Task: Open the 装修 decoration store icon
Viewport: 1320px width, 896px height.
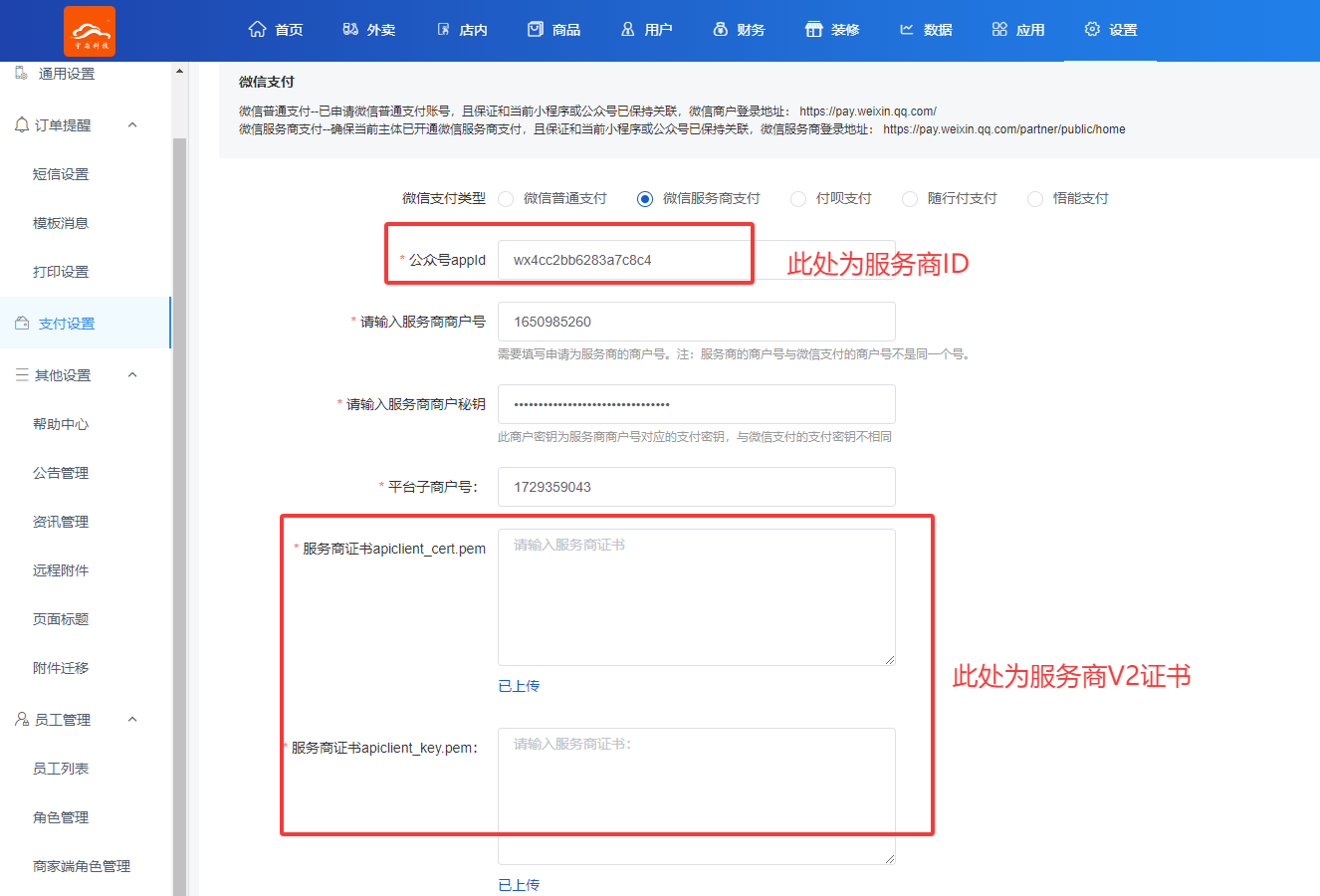Action: (x=813, y=29)
